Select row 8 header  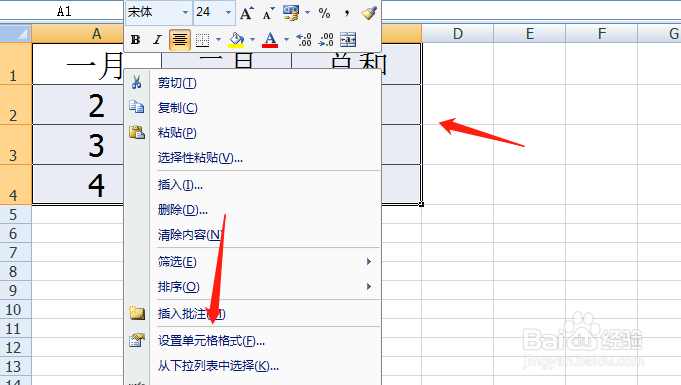[16, 271]
